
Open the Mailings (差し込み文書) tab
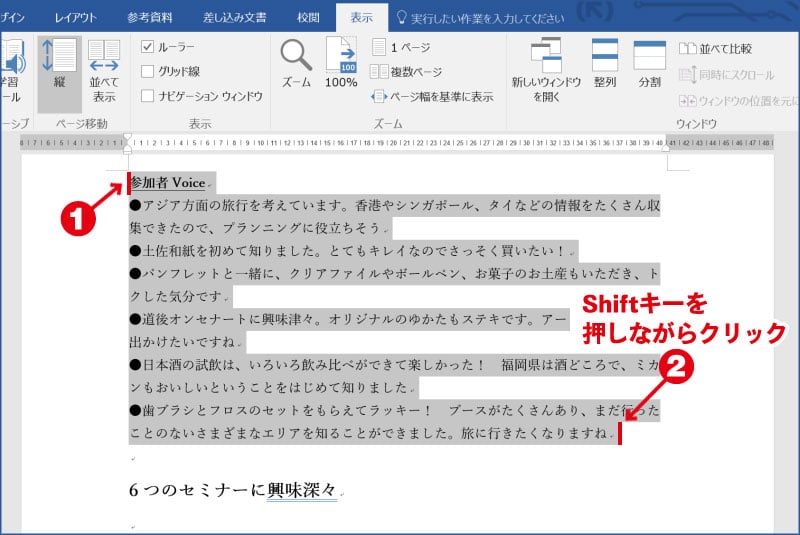235,18
